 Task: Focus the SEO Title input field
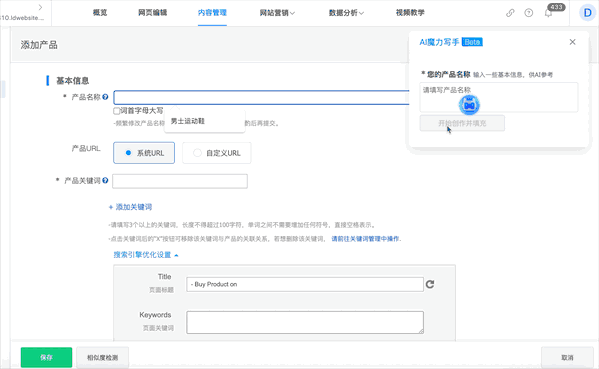(x=305, y=284)
